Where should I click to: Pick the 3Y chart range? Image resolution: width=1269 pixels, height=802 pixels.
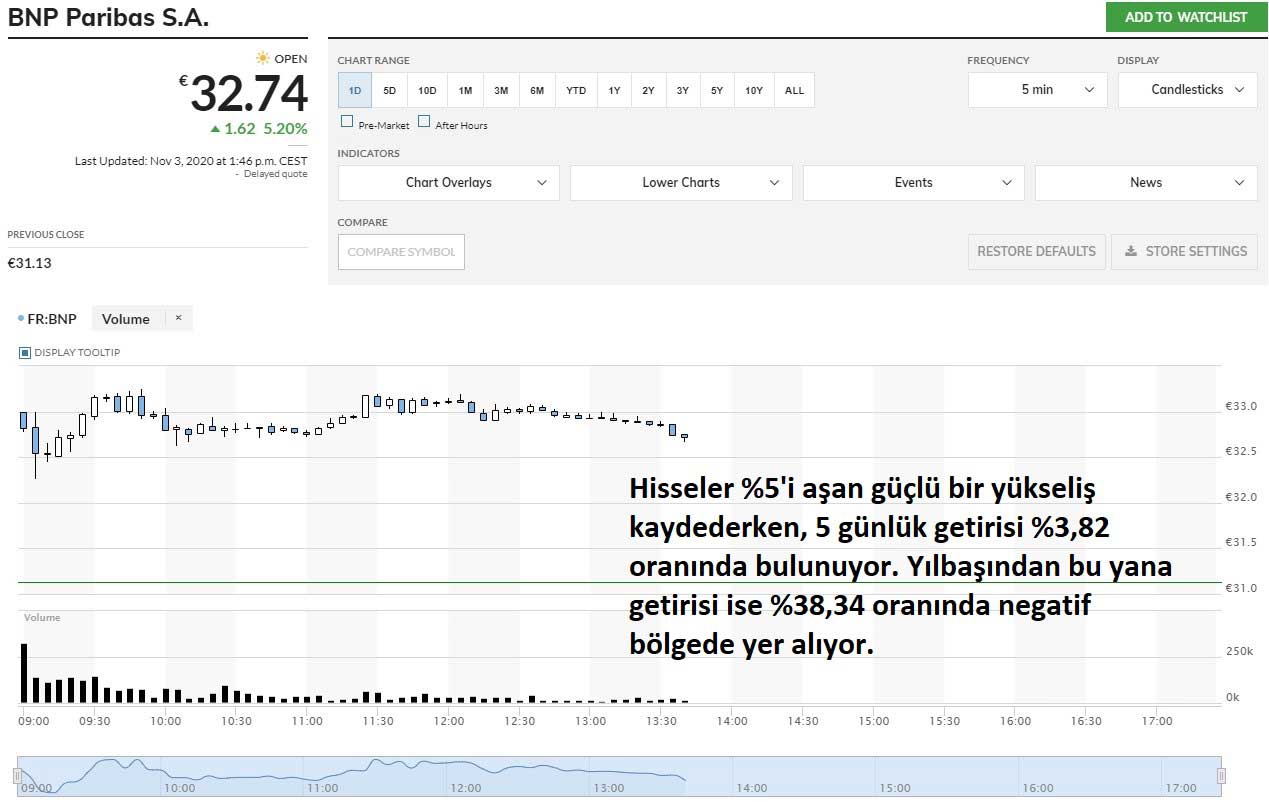[682, 90]
